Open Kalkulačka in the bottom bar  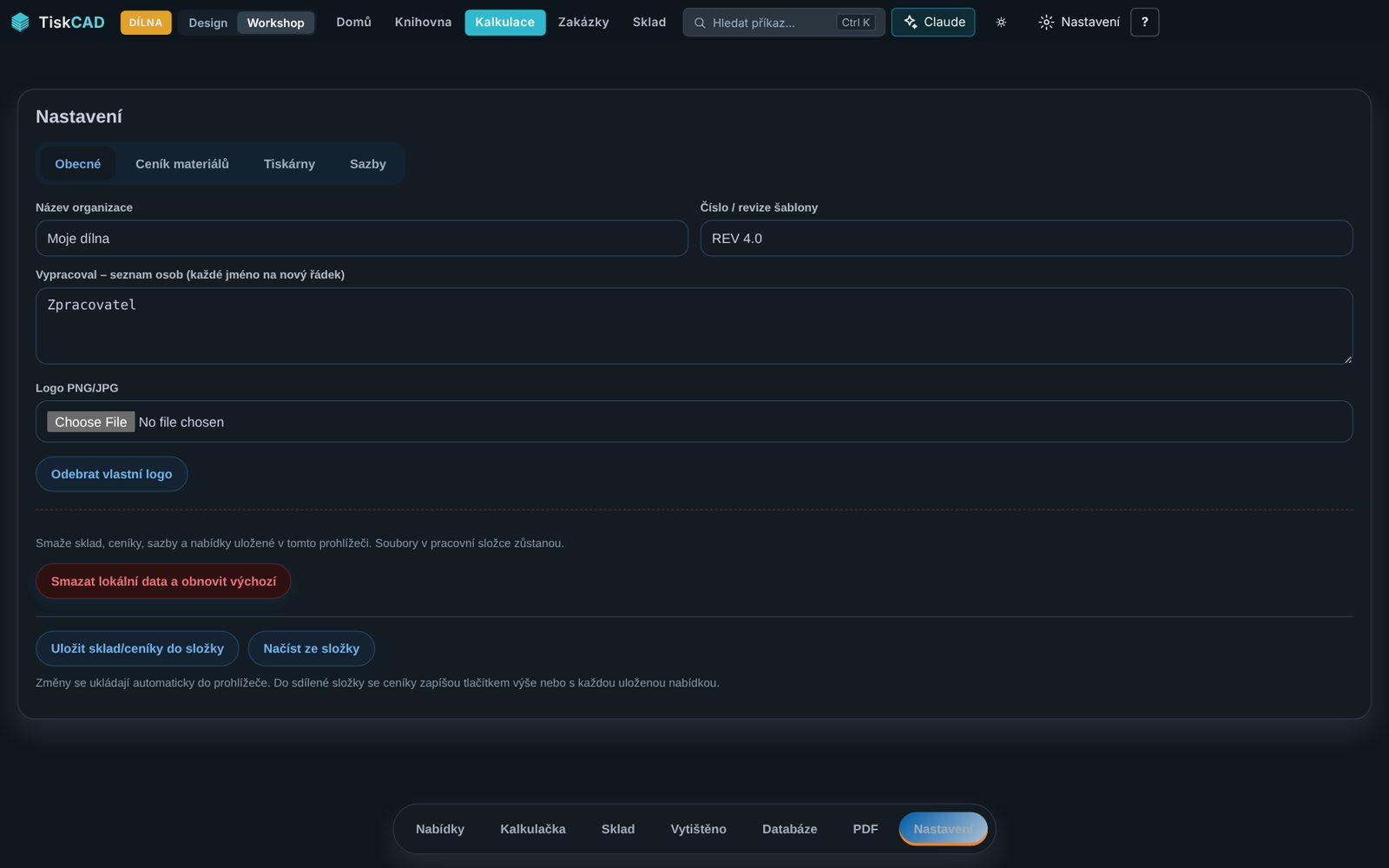[533, 829]
